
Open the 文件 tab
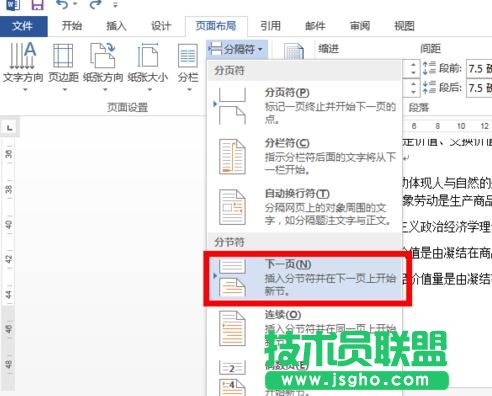tap(23, 26)
